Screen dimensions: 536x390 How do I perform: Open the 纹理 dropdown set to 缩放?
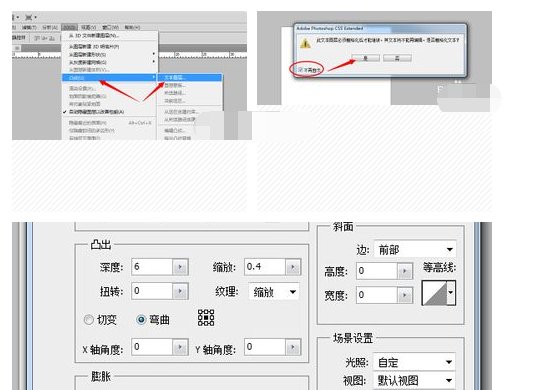[274, 292]
